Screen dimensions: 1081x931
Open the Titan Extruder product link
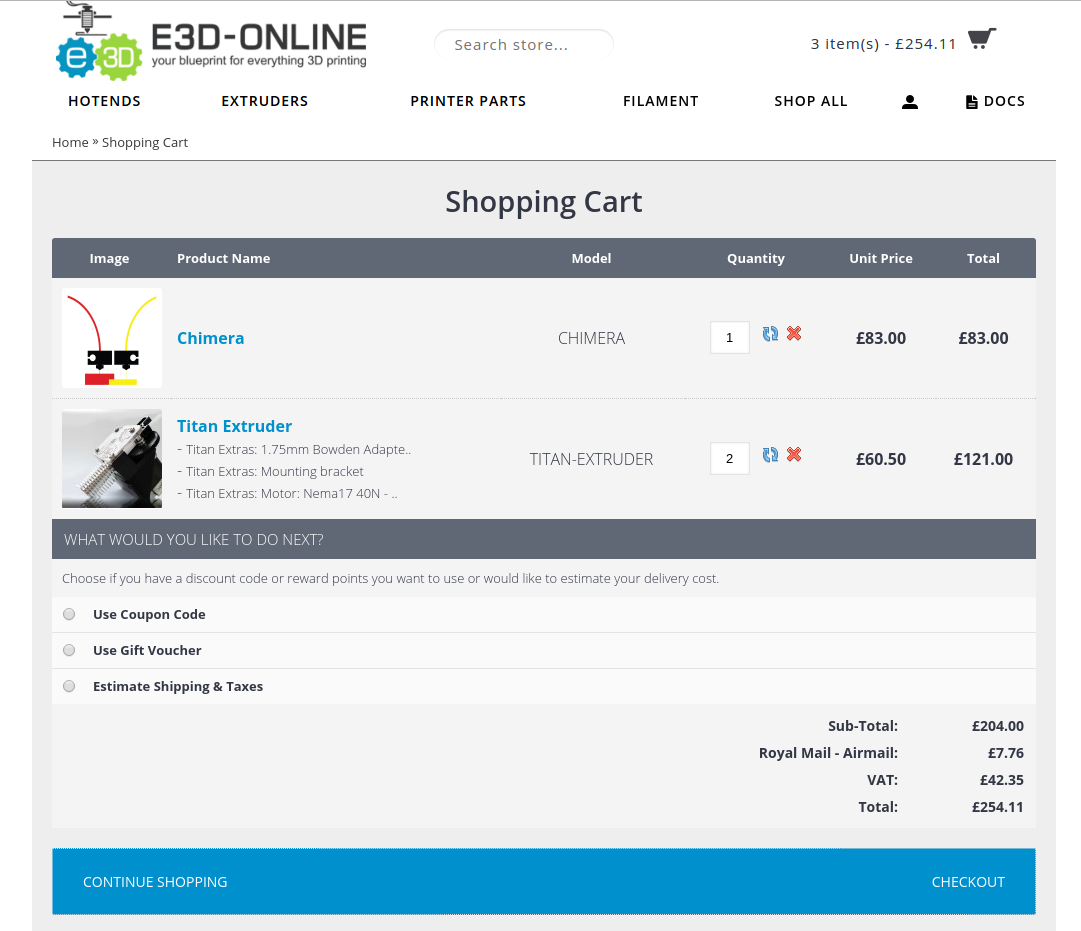click(x=234, y=426)
